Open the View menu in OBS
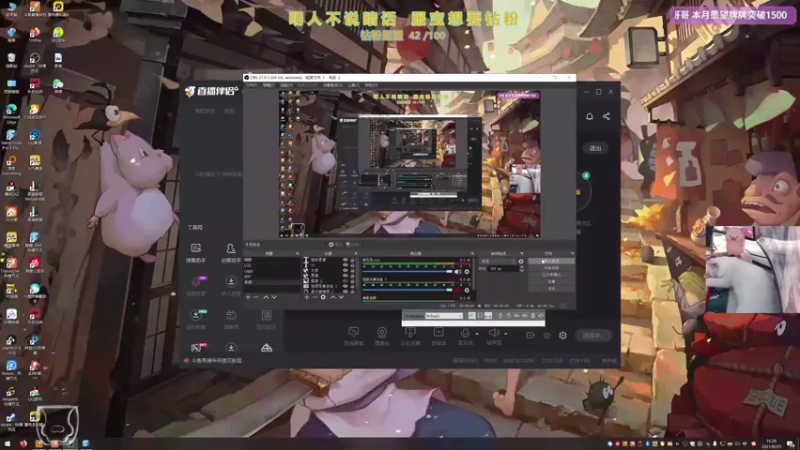Viewport: 800px width, 450px height. click(x=286, y=85)
